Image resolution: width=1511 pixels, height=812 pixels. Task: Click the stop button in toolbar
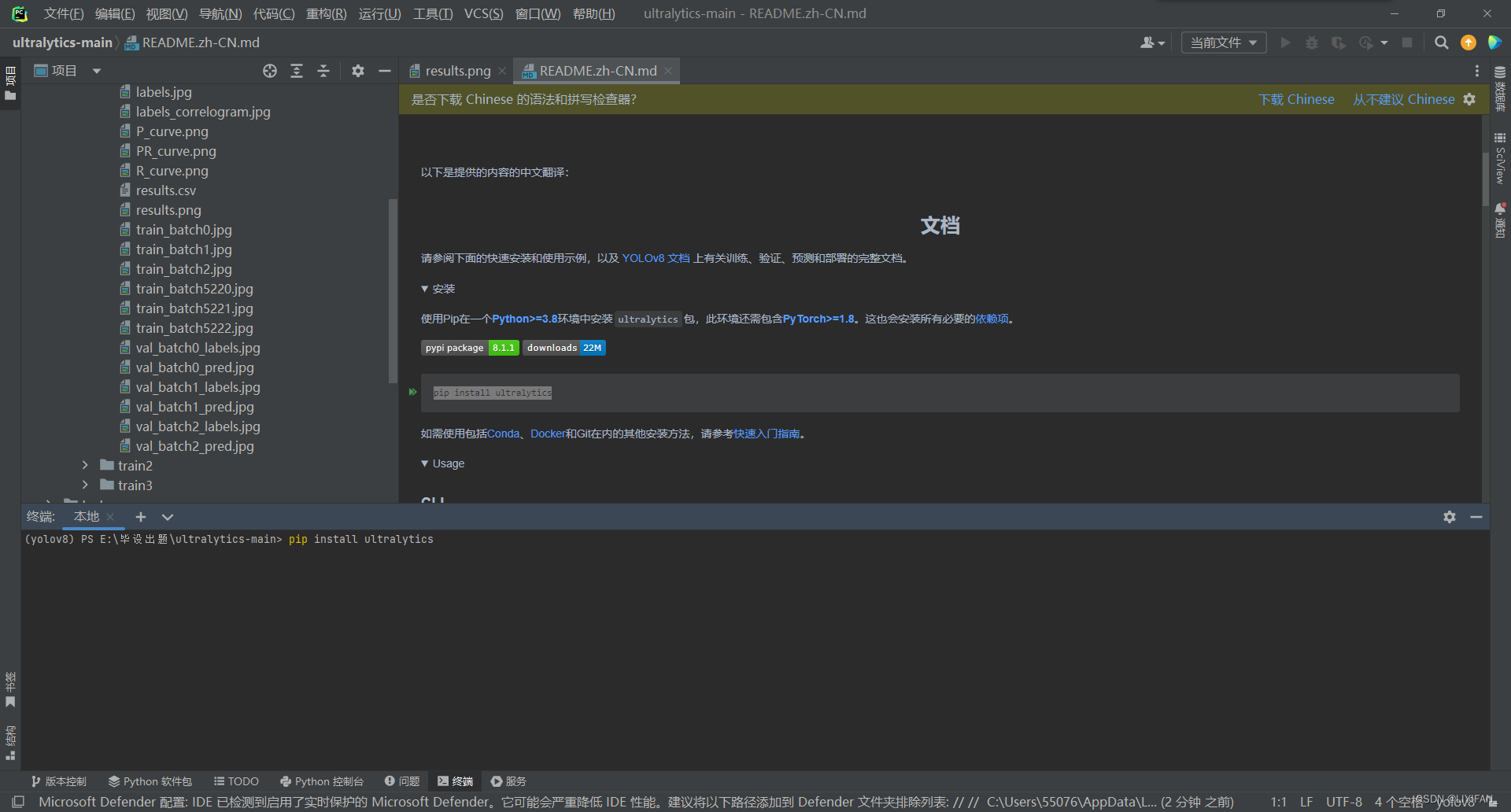coord(1407,42)
